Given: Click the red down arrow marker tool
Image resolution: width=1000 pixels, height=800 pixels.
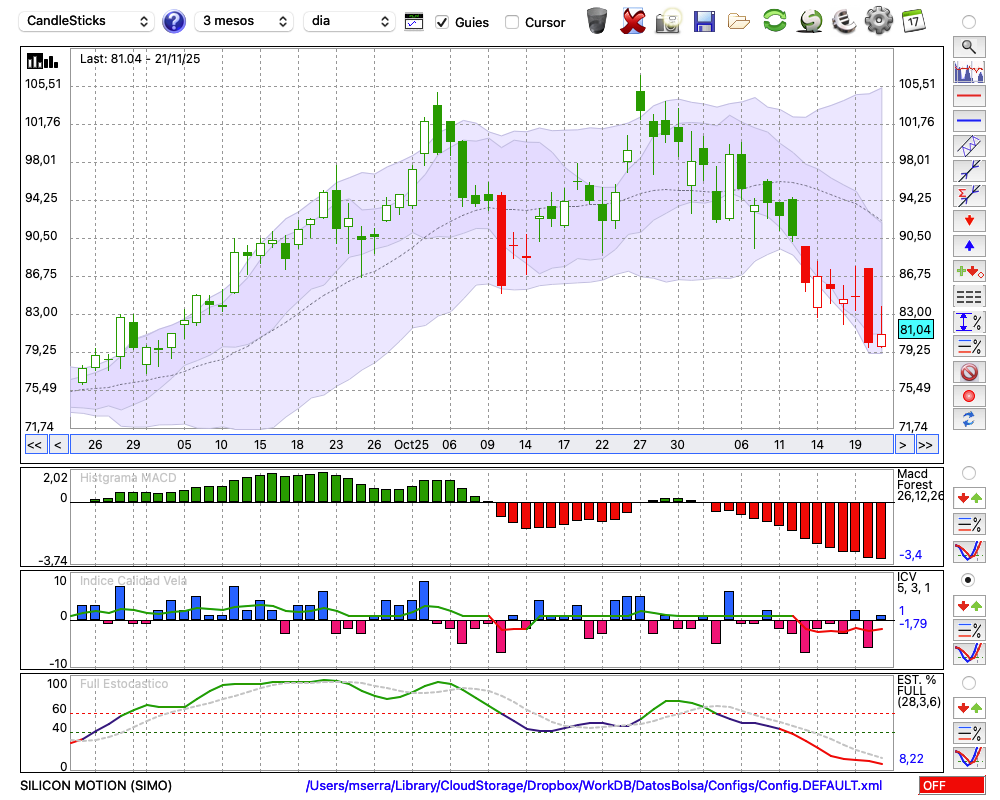Looking at the screenshot, I should coord(969,221).
